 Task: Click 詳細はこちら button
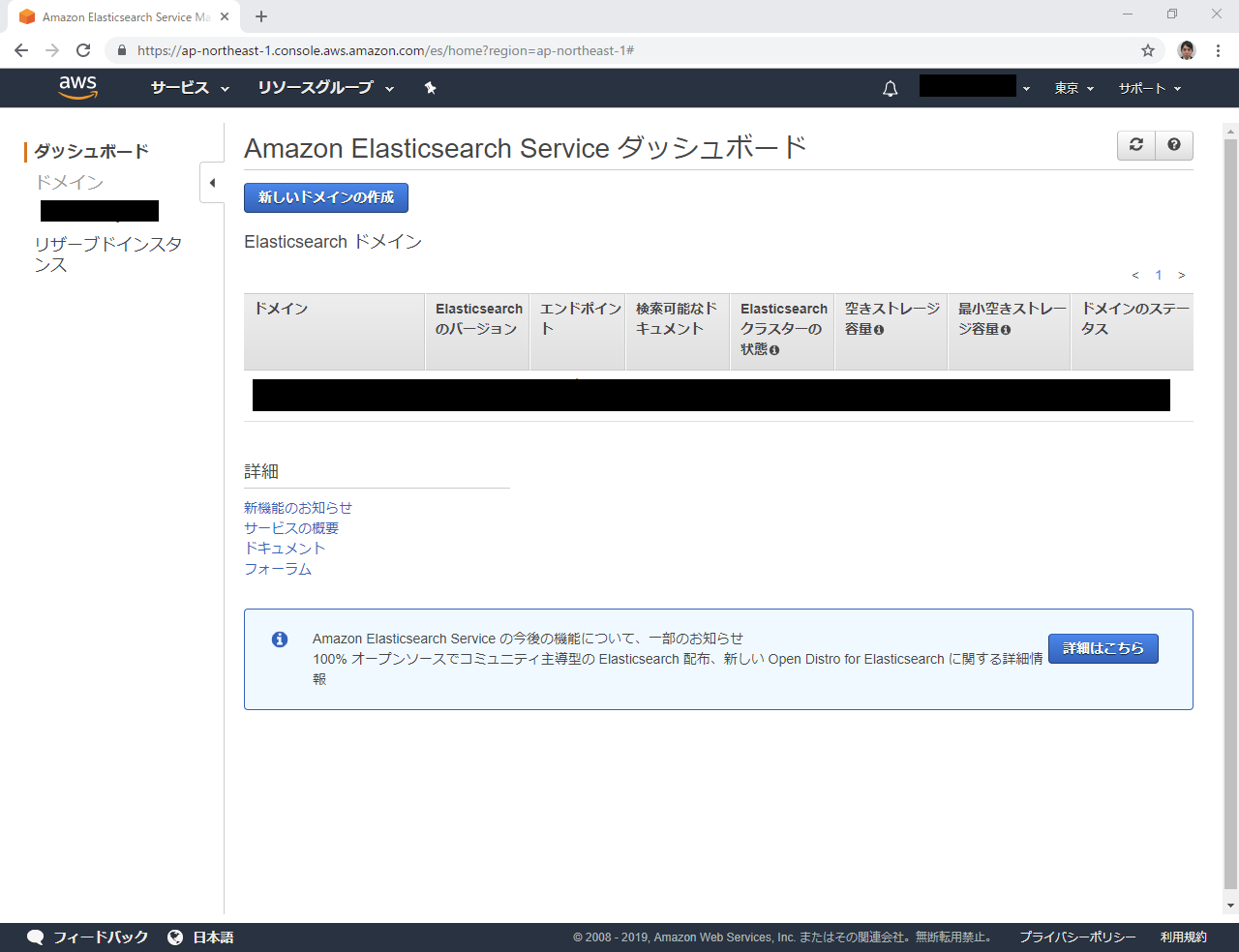pyautogui.click(x=1103, y=648)
